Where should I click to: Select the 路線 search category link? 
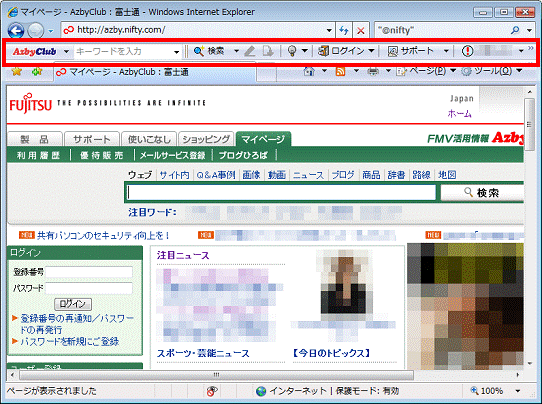pyautogui.click(x=421, y=175)
